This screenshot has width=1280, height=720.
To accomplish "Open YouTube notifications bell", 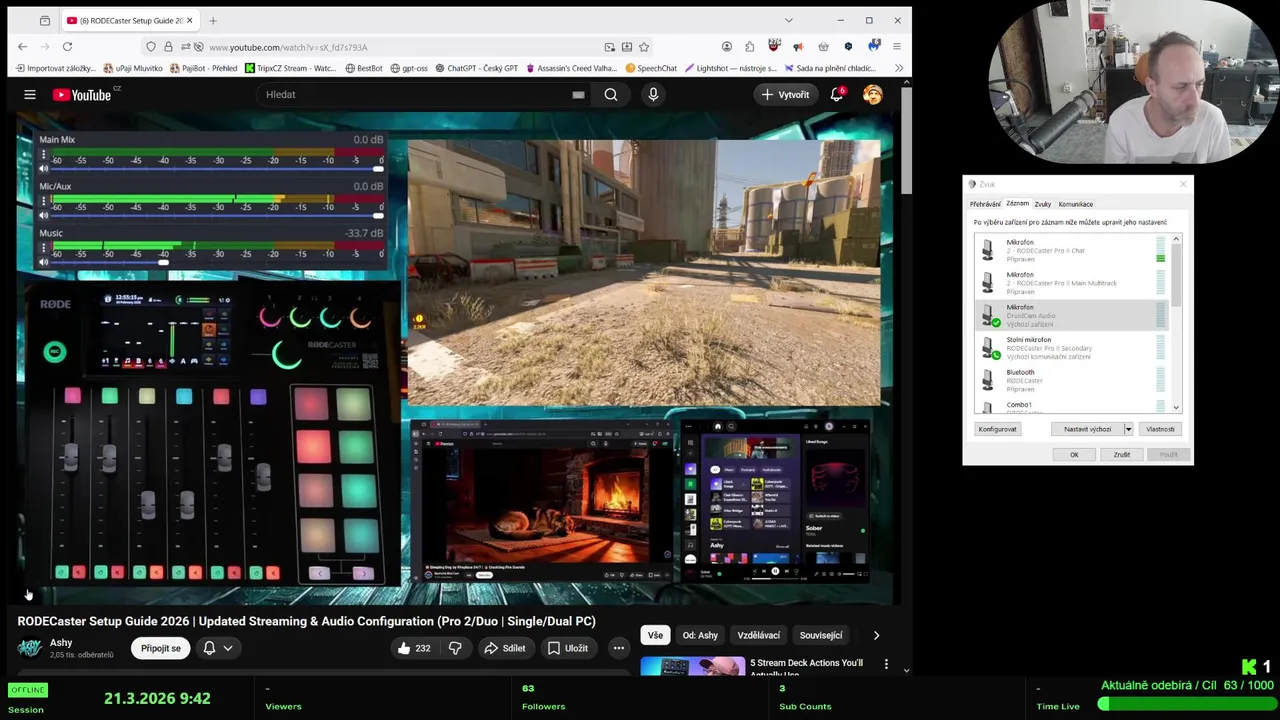I will (x=837, y=94).
